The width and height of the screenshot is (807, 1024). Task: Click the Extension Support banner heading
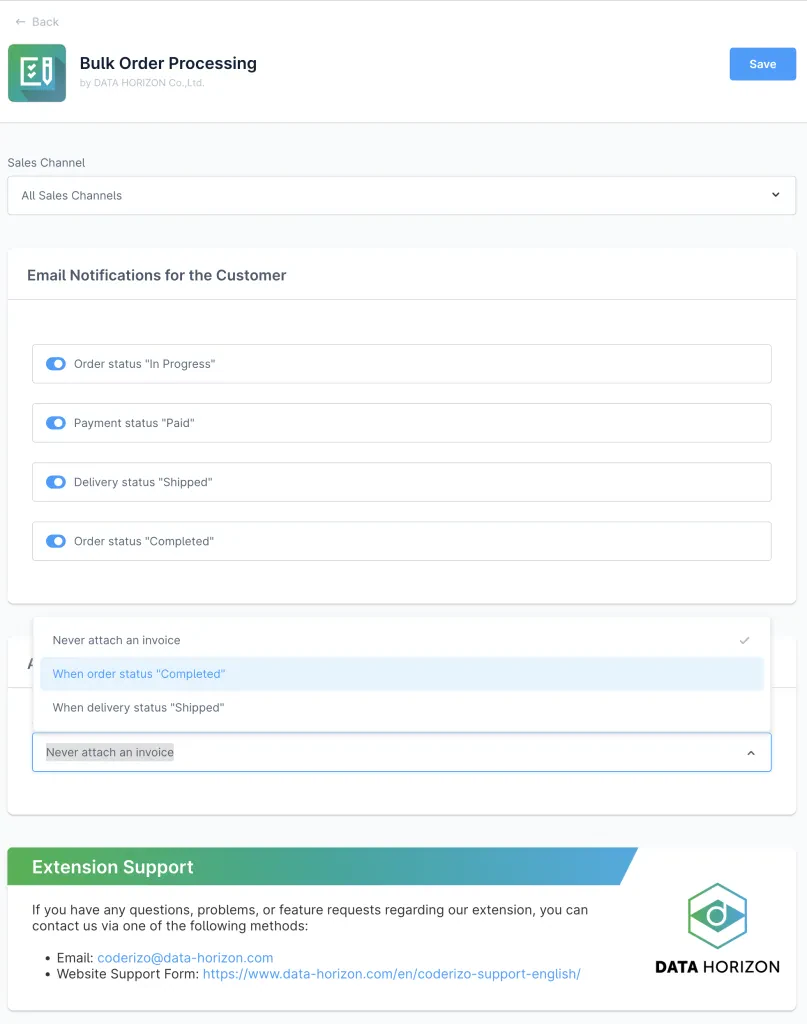tap(113, 867)
